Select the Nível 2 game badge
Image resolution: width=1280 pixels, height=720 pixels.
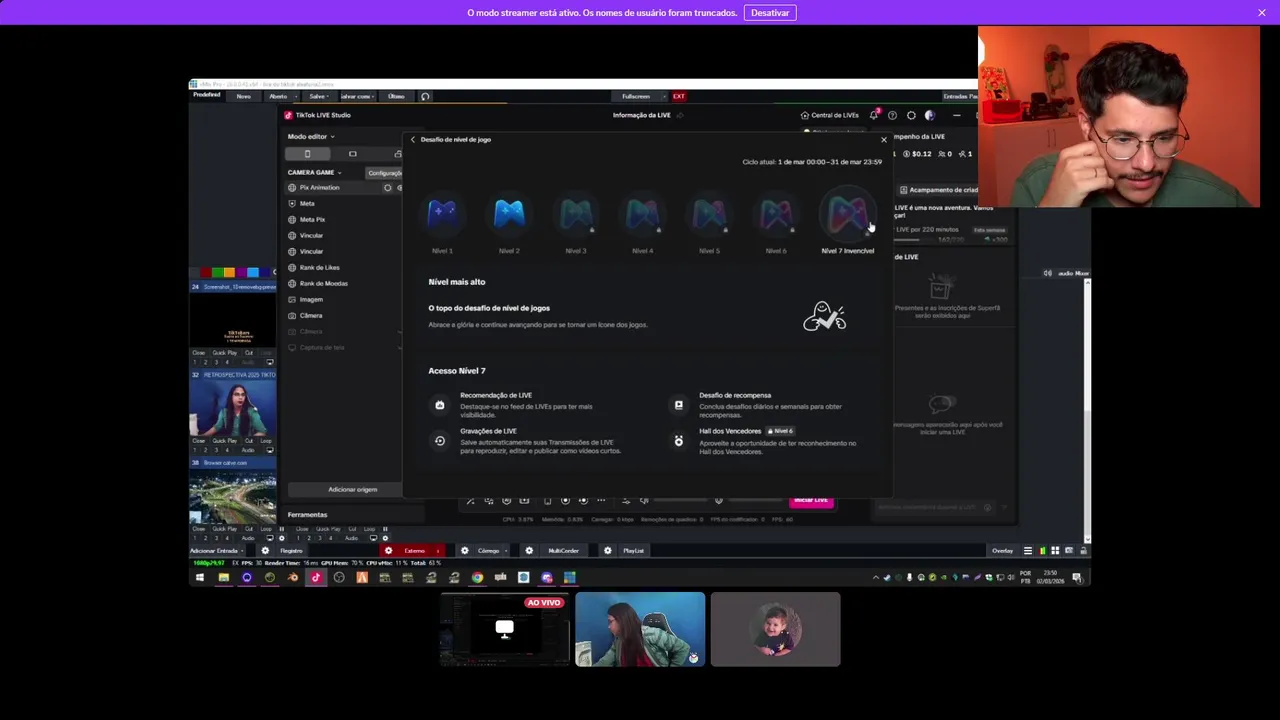click(x=509, y=213)
